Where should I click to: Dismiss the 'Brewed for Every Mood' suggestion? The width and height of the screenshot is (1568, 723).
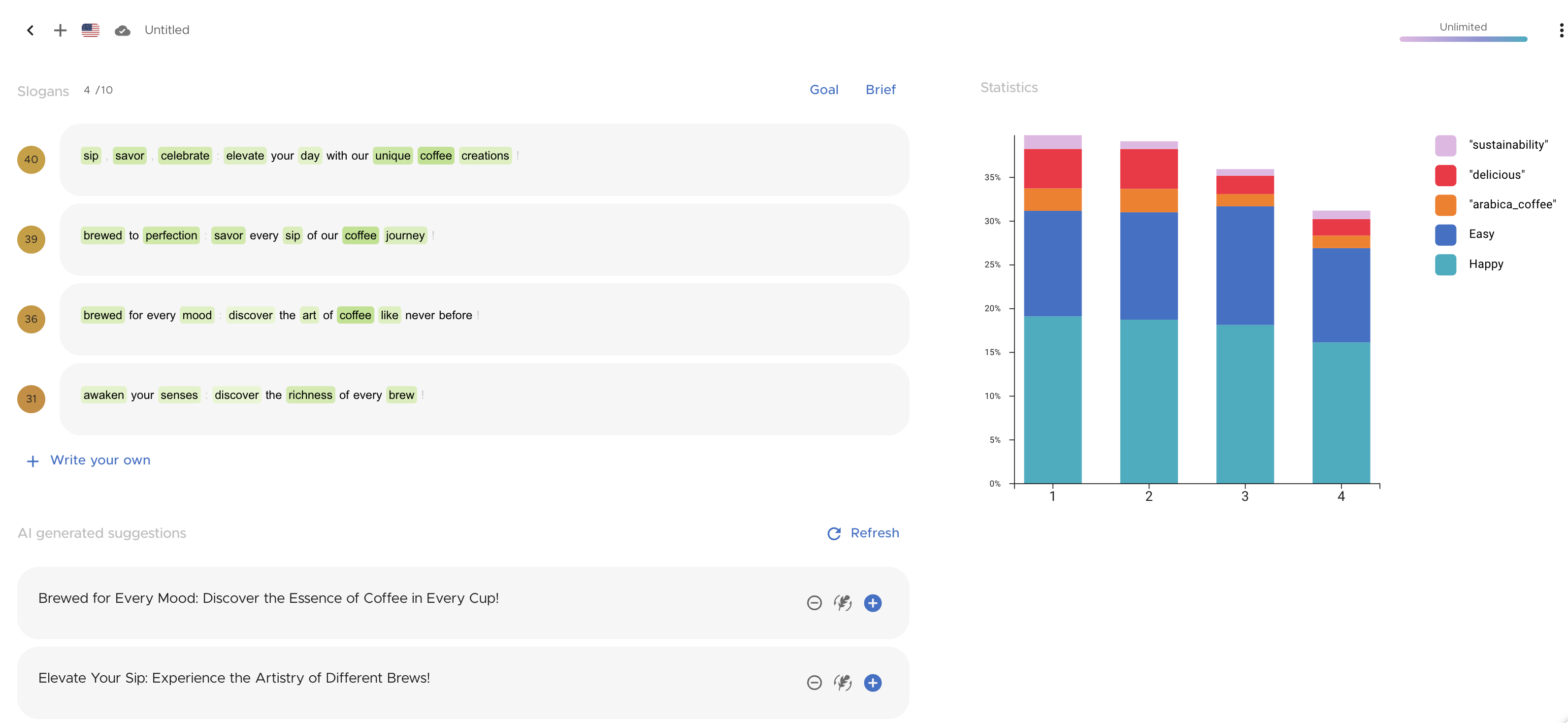click(x=814, y=603)
